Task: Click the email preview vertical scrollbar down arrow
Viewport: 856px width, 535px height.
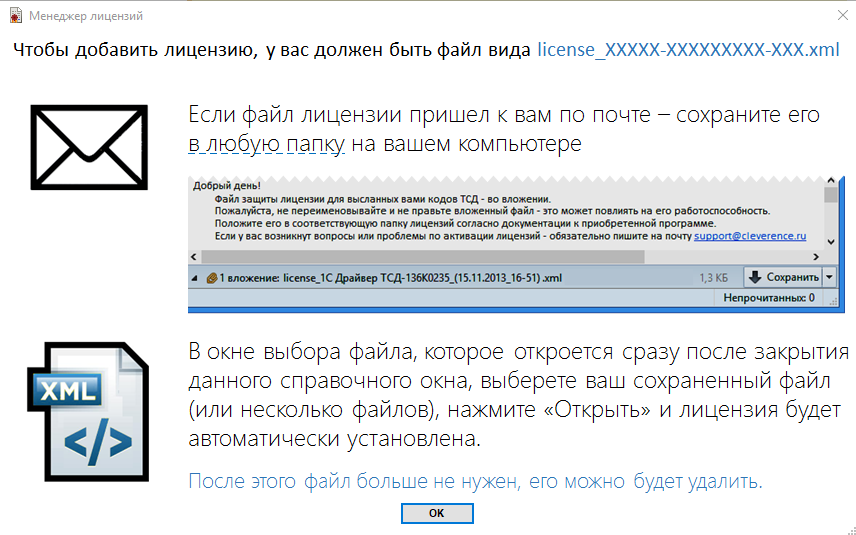Action: pyautogui.click(x=831, y=242)
